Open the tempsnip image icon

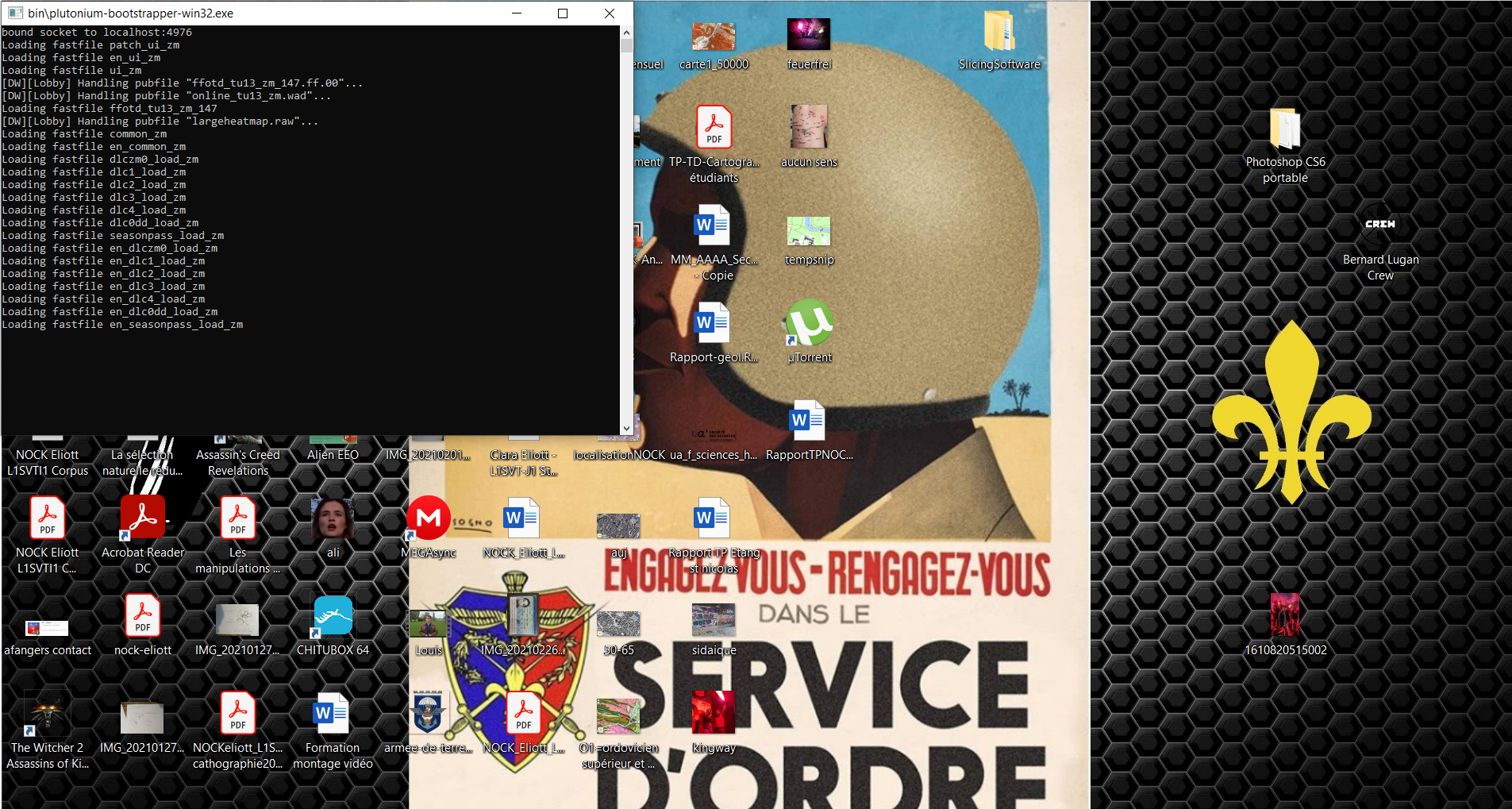pyautogui.click(x=809, y=230)
